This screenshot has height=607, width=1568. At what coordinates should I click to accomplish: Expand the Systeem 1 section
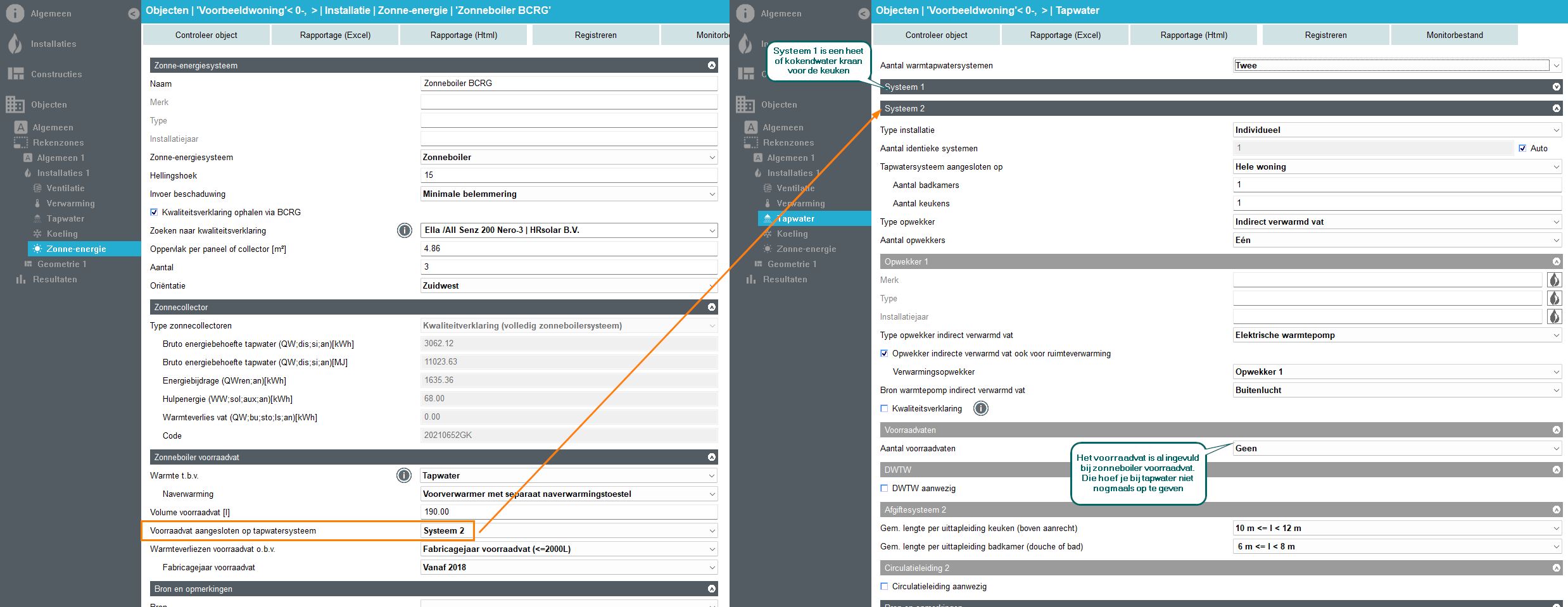point(1556,87)
